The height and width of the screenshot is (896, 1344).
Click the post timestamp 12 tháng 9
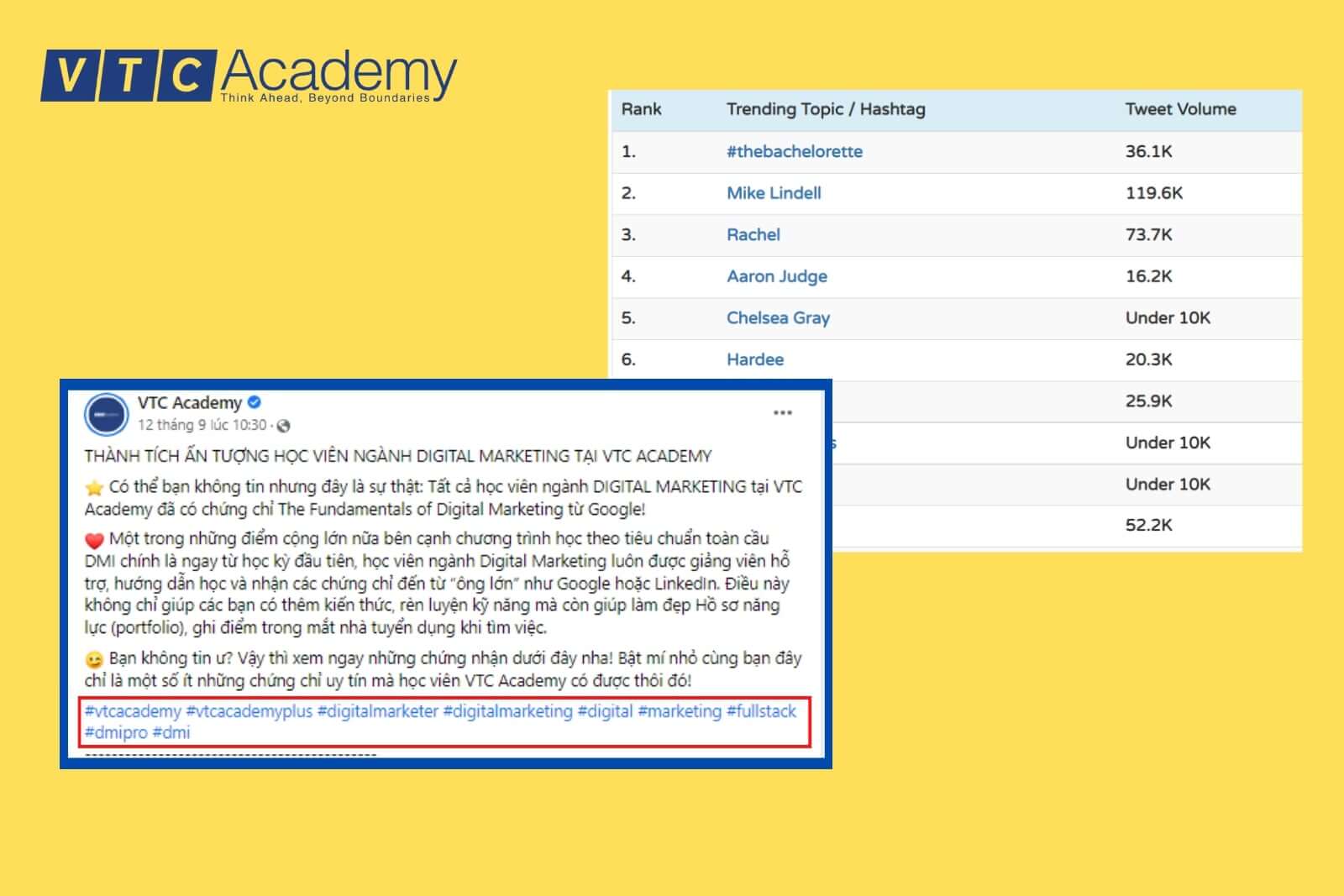coord(202,425)
